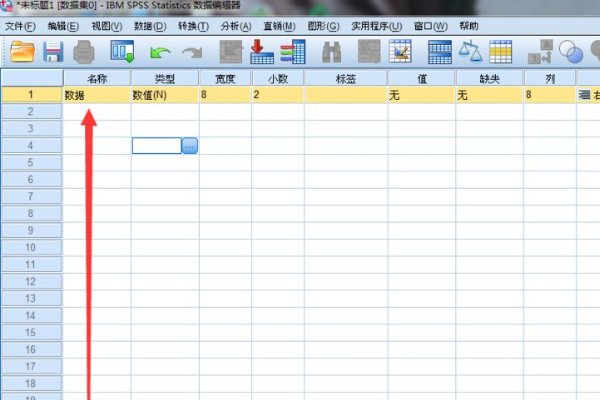Viewport: 600px width, 400px height.
Task: Select row header 10
Action: [31, 248]
